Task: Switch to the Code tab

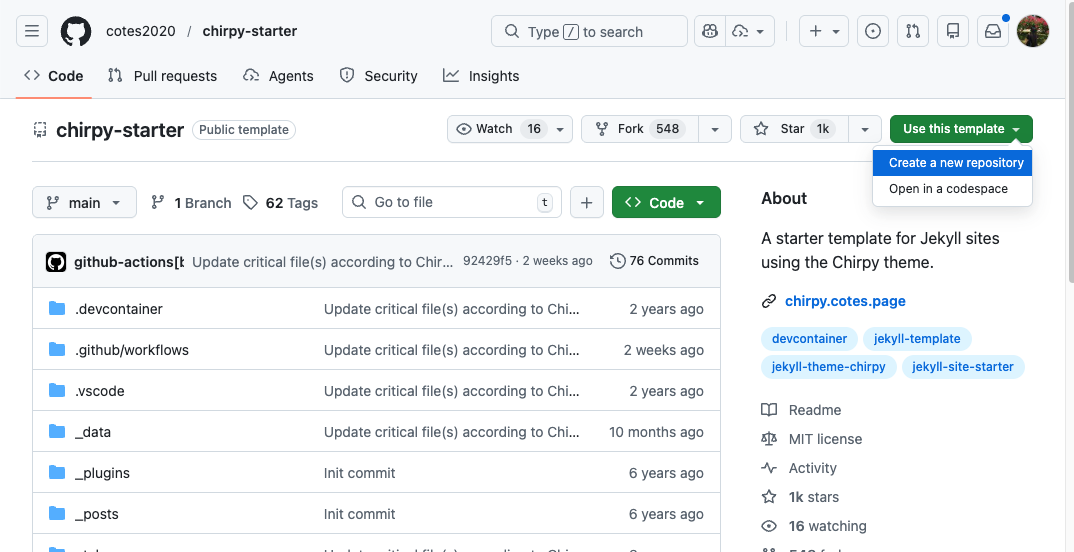Action: tap(53, 76)
